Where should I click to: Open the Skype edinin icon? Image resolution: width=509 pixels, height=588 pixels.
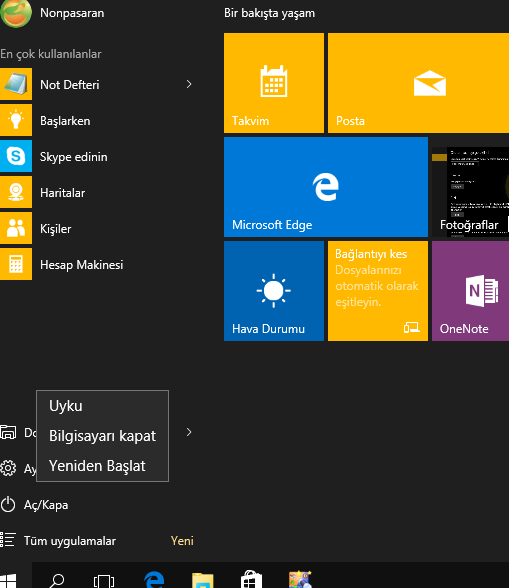[x=16, y=156]
